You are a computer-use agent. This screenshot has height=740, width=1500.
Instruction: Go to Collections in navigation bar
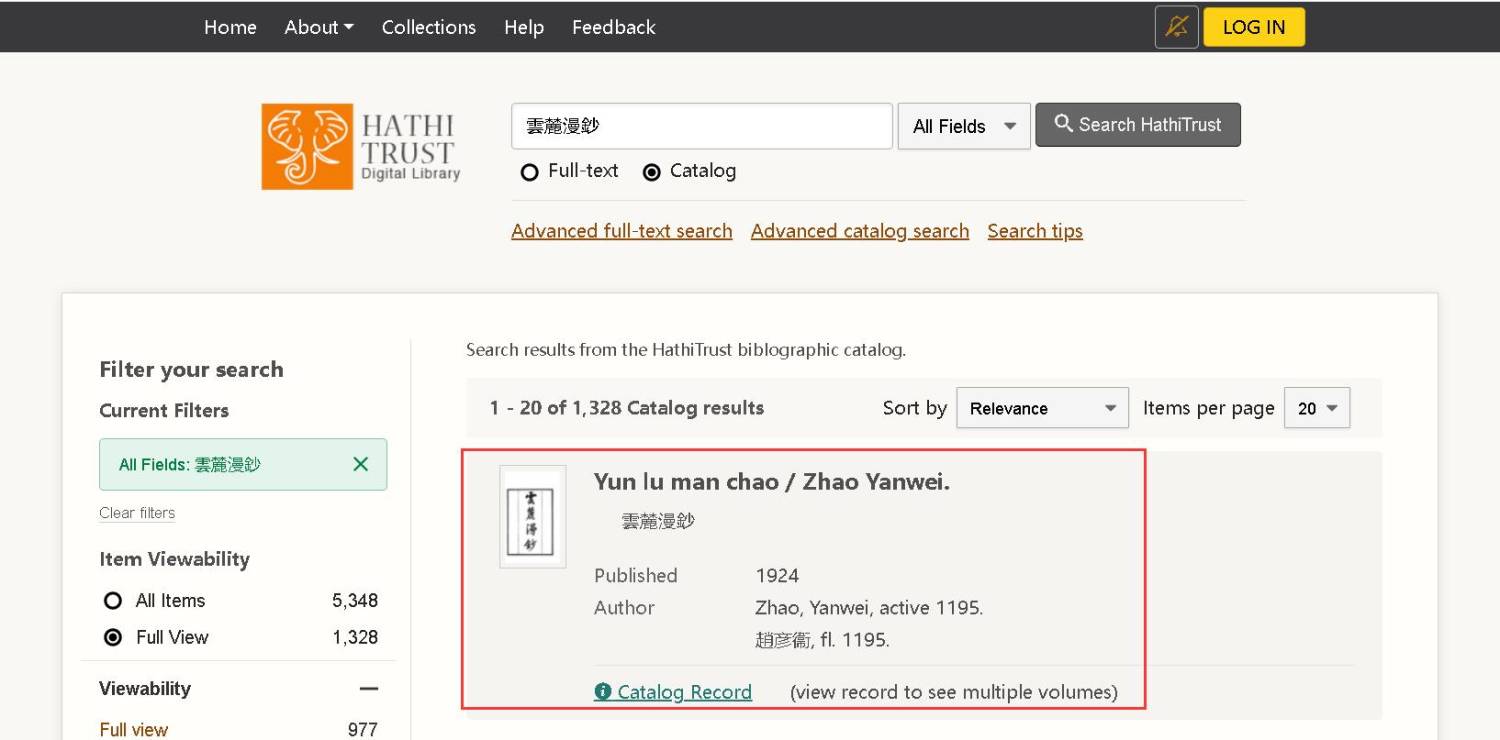pyautogui.click(x=428, y=27)
